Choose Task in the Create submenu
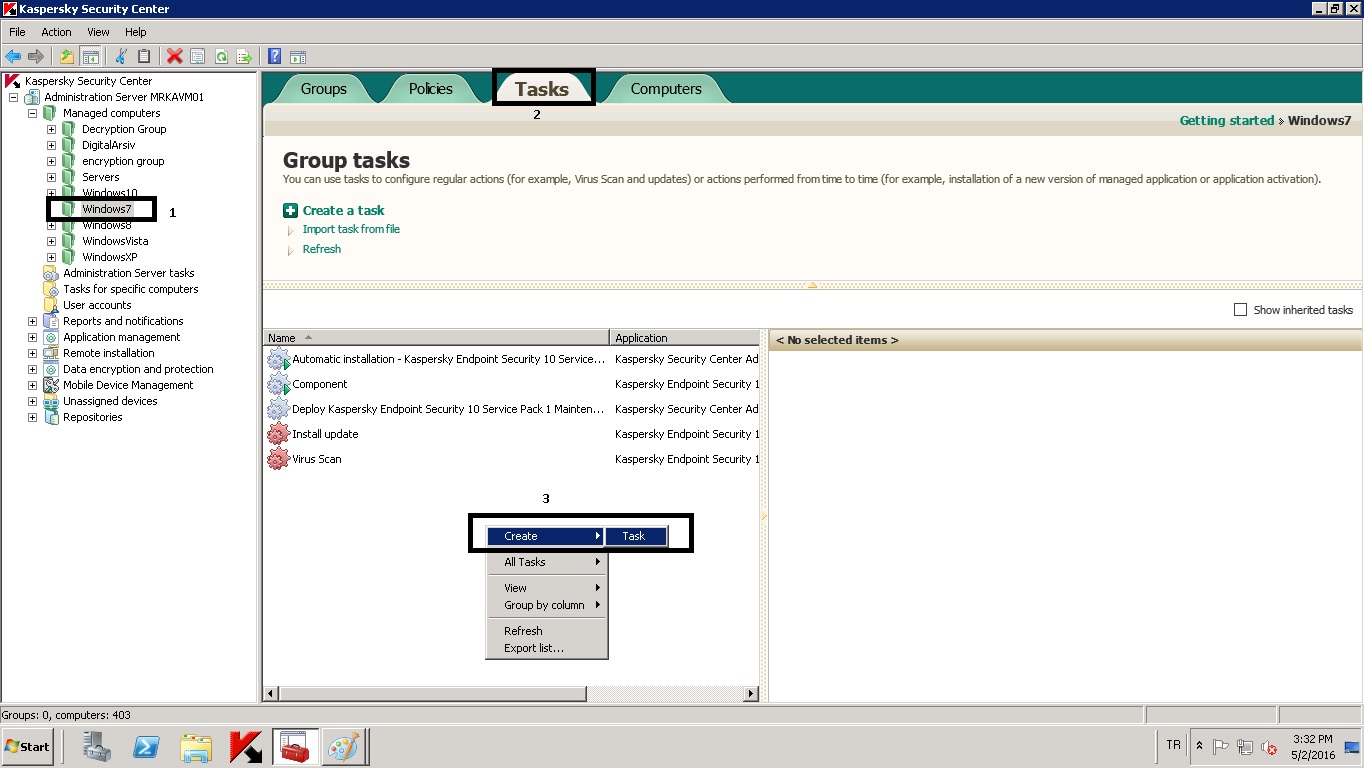Screen dimensions: 1364x768 (634, 536)
